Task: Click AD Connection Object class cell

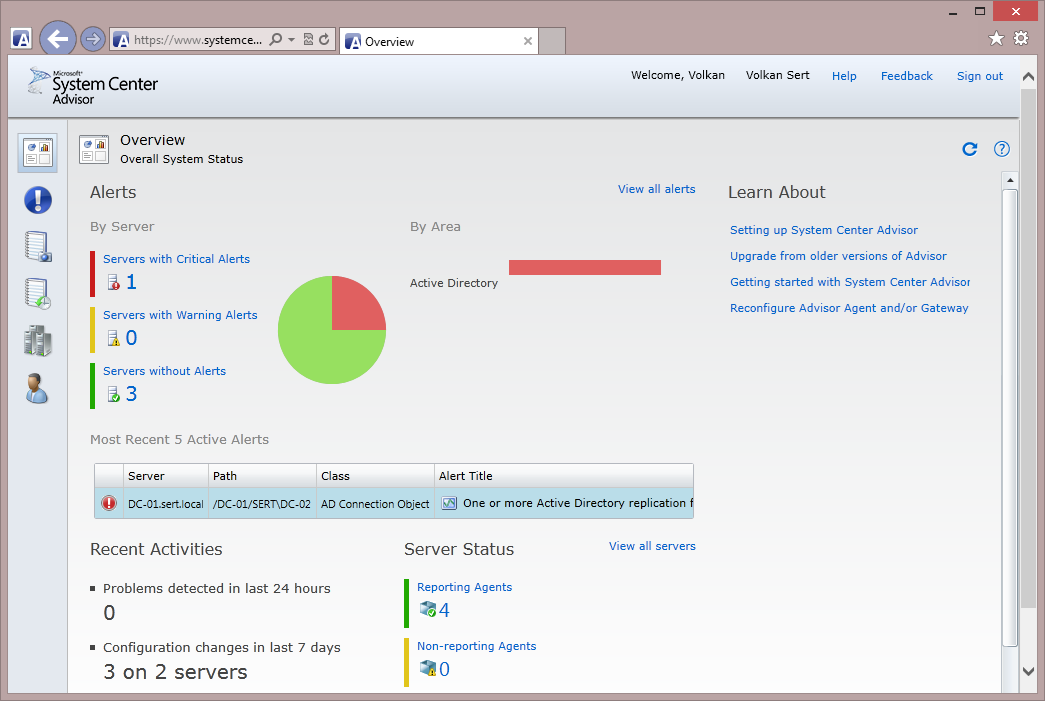Action: [375, 504]
